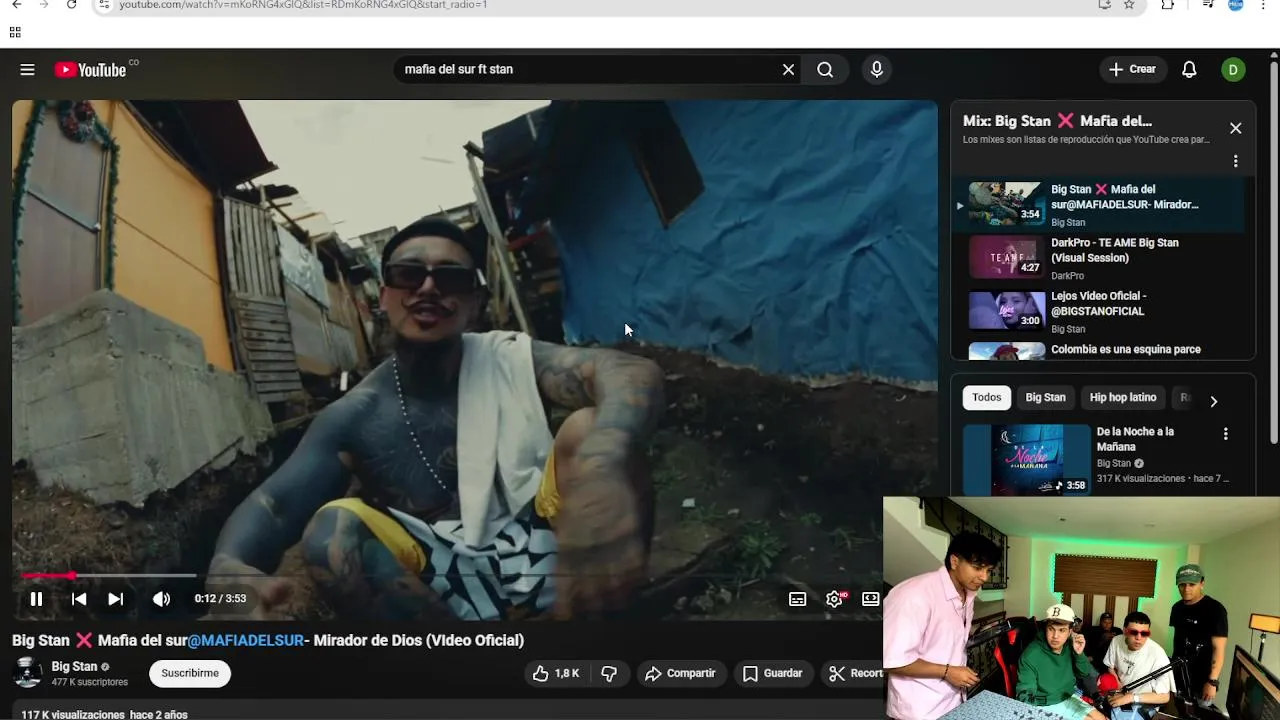Select the Todos filter chip

987,398
